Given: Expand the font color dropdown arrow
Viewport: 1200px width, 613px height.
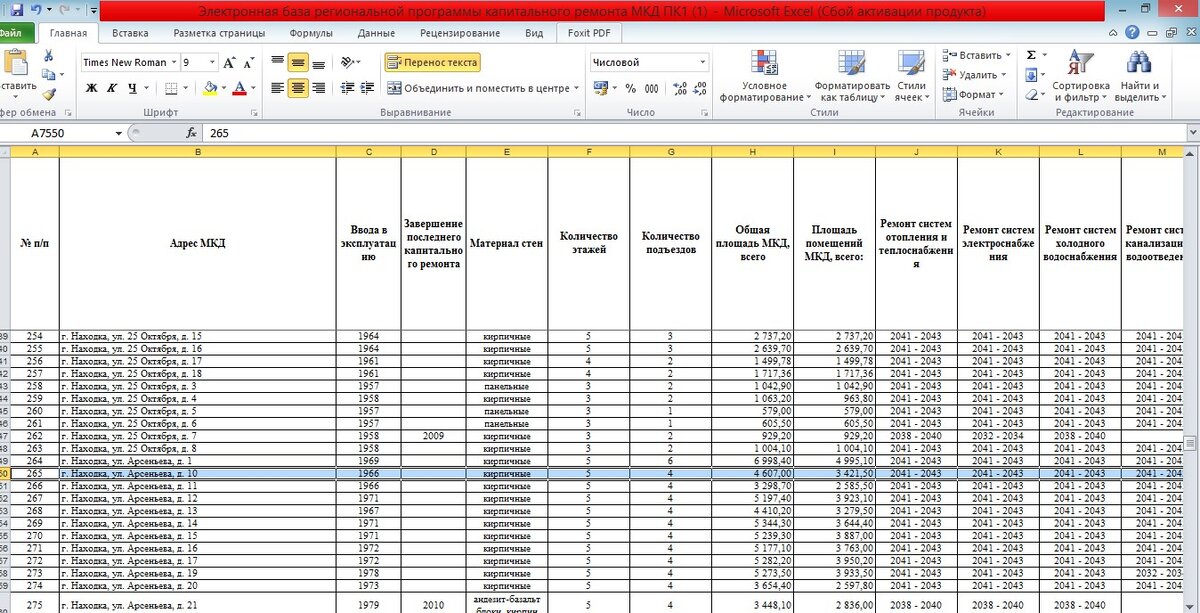Looking at the screenshot, I should 253,88.
